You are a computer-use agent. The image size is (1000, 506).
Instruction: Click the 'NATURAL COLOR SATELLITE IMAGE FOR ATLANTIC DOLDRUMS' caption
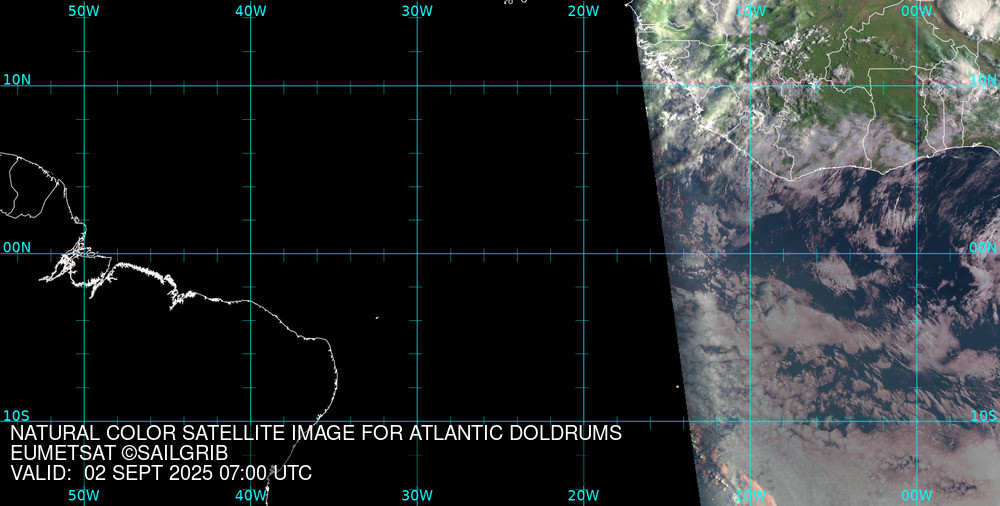point(316,433)
